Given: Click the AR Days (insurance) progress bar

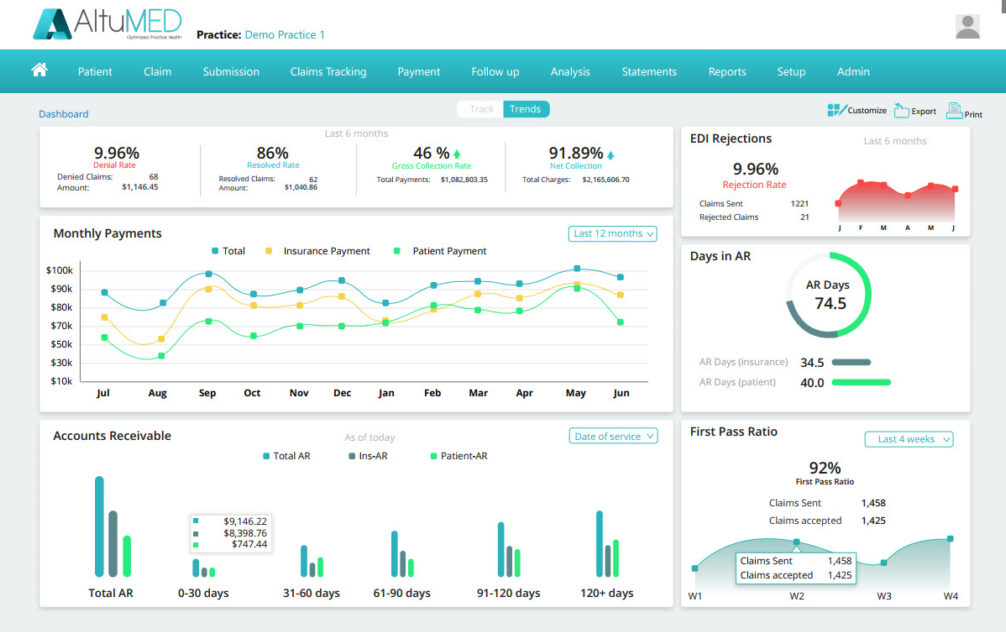Looking at the screenshot, I should 851,362.
